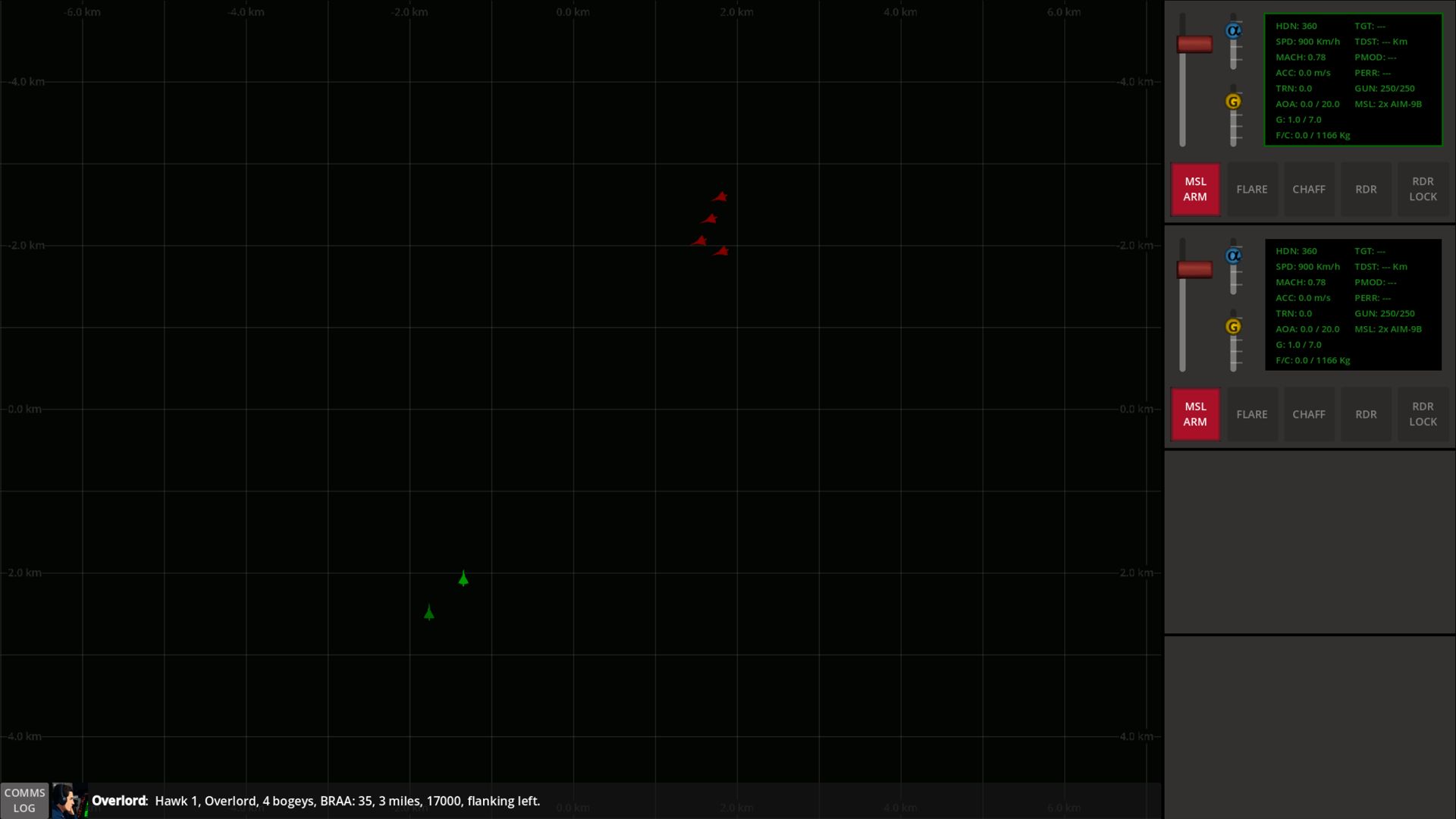Toggle MSL ARM in top aircraft panel
The image size is (1456, 819).
pos(1195,189)
